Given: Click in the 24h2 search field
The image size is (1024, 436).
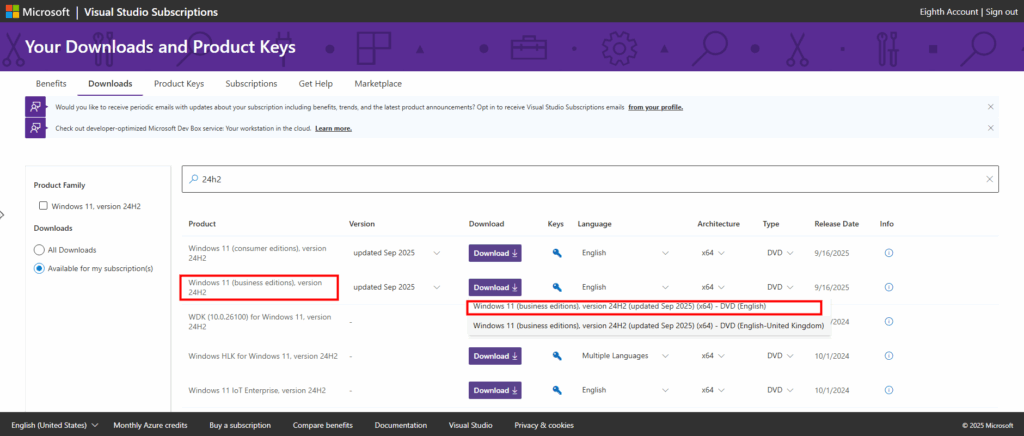Looking at the screenshot, I should coord(580,179).
